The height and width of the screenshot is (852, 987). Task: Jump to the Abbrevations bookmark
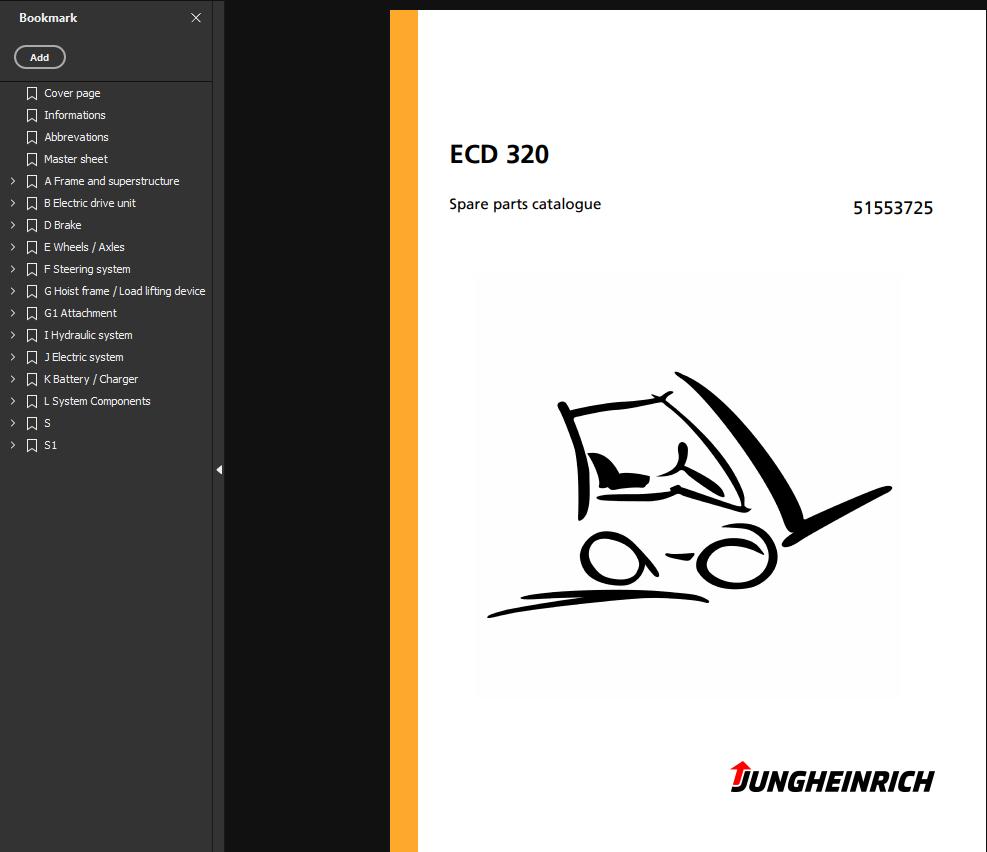pos(76,137)
